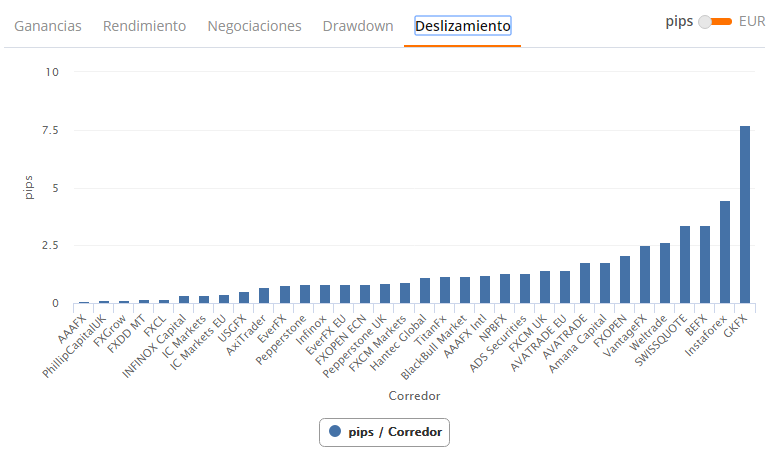766x457 pixels.
Task: Click the Pepperstone UK bar
Action: coord(384,293)
